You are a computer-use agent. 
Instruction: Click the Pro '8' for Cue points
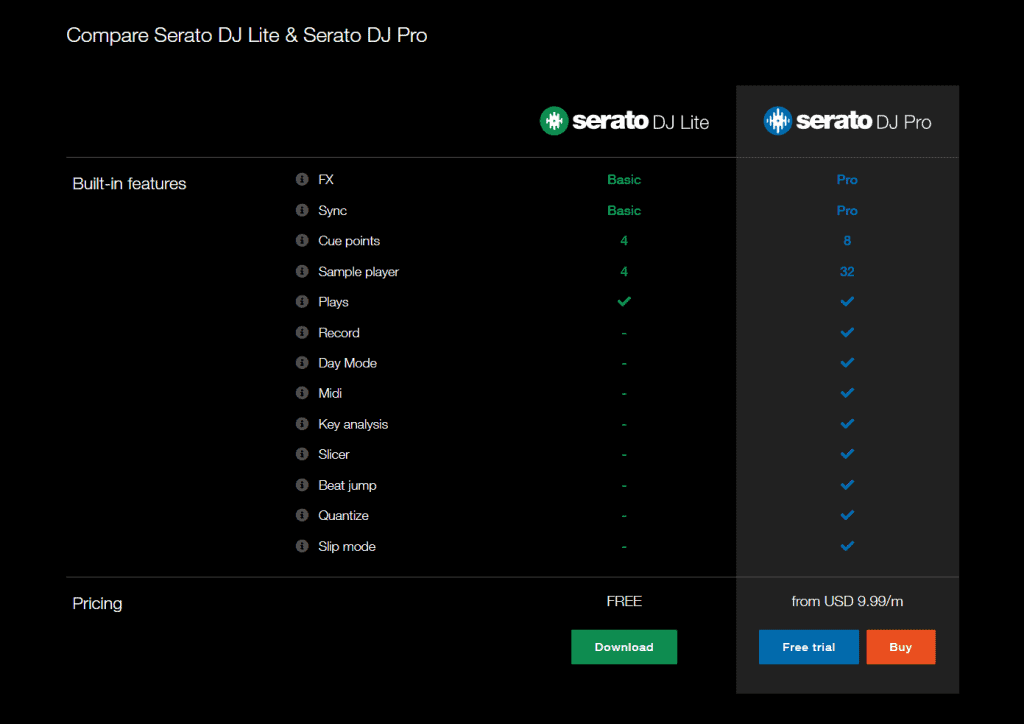pyautogui.click(x=847, y=241)
